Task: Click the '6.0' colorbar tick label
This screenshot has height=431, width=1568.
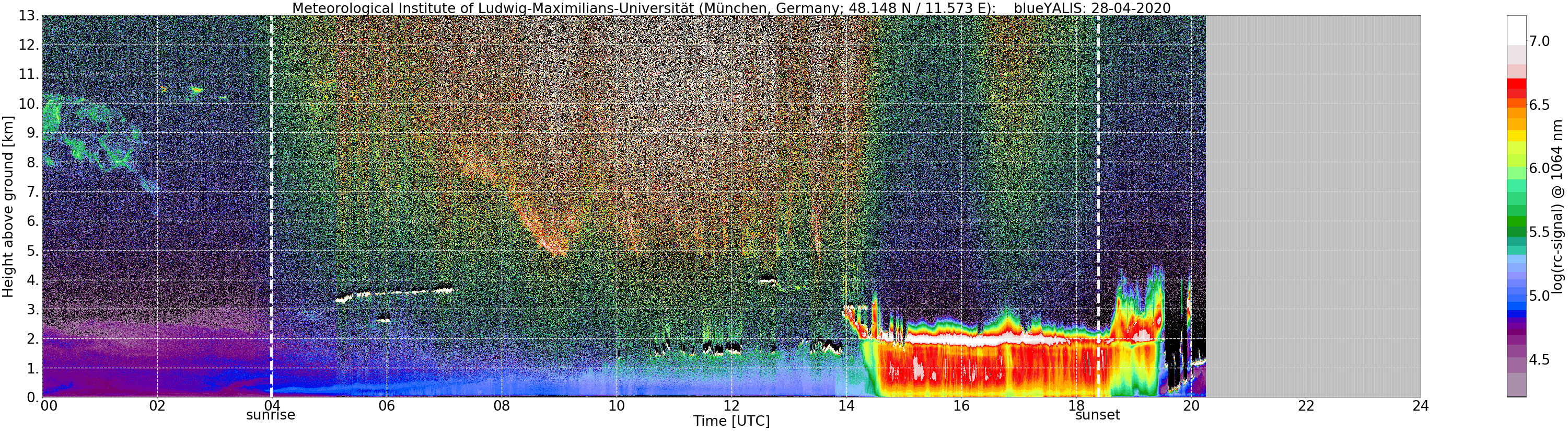Action: [1539, 168]
